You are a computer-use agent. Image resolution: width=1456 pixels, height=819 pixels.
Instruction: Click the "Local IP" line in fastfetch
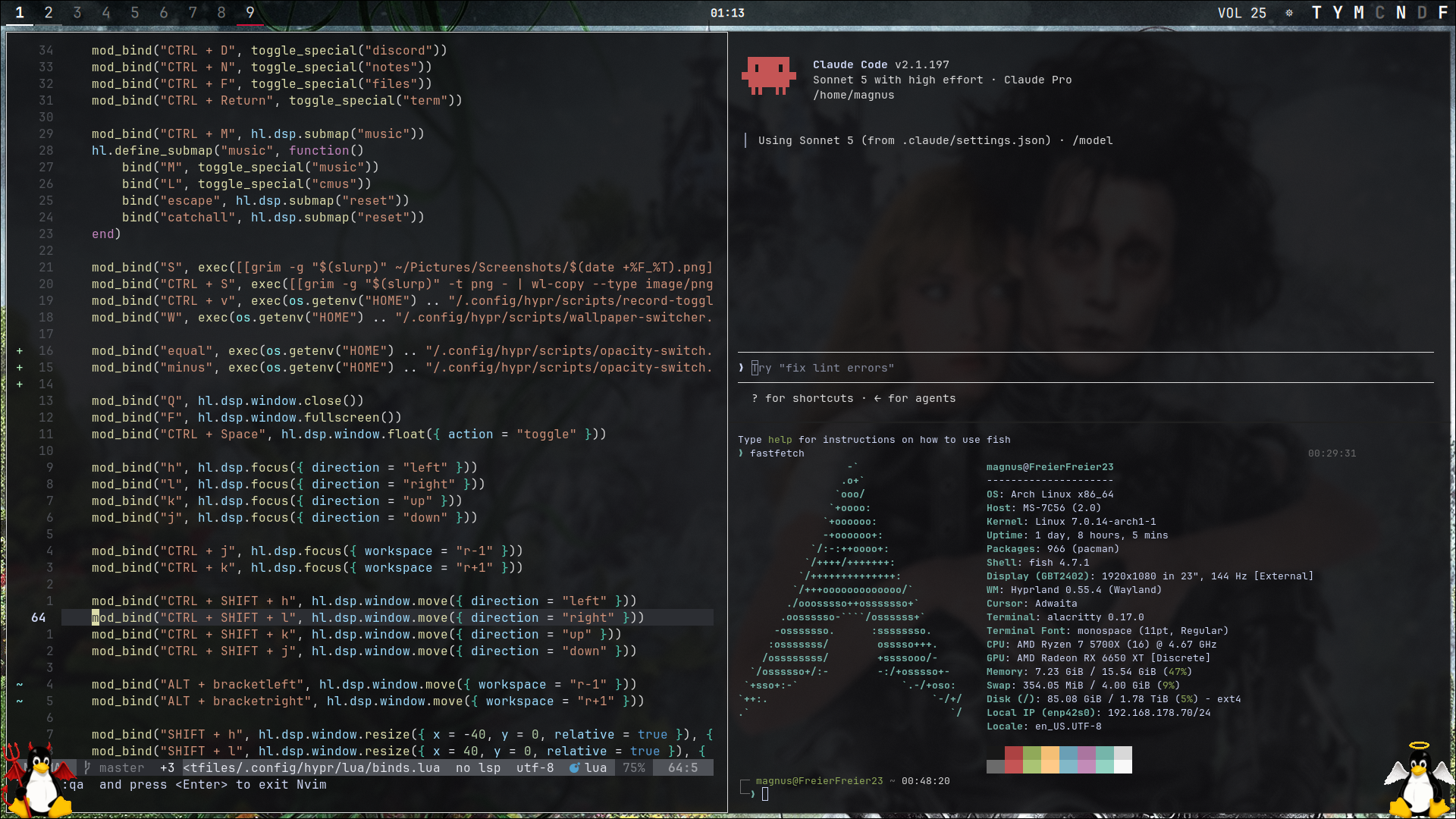1099,713
